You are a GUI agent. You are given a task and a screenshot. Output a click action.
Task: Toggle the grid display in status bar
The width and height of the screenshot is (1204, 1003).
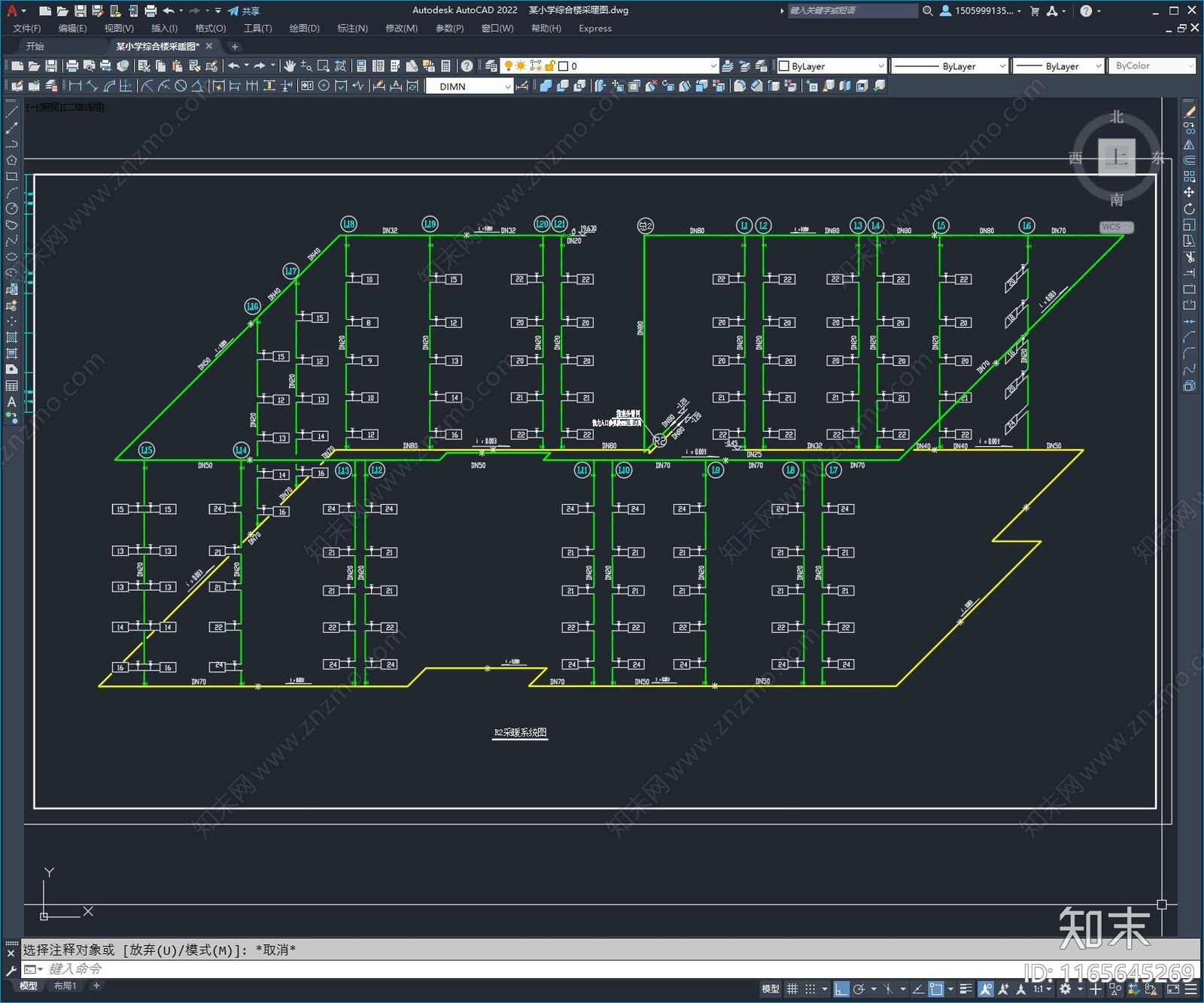tap(792, 989)
